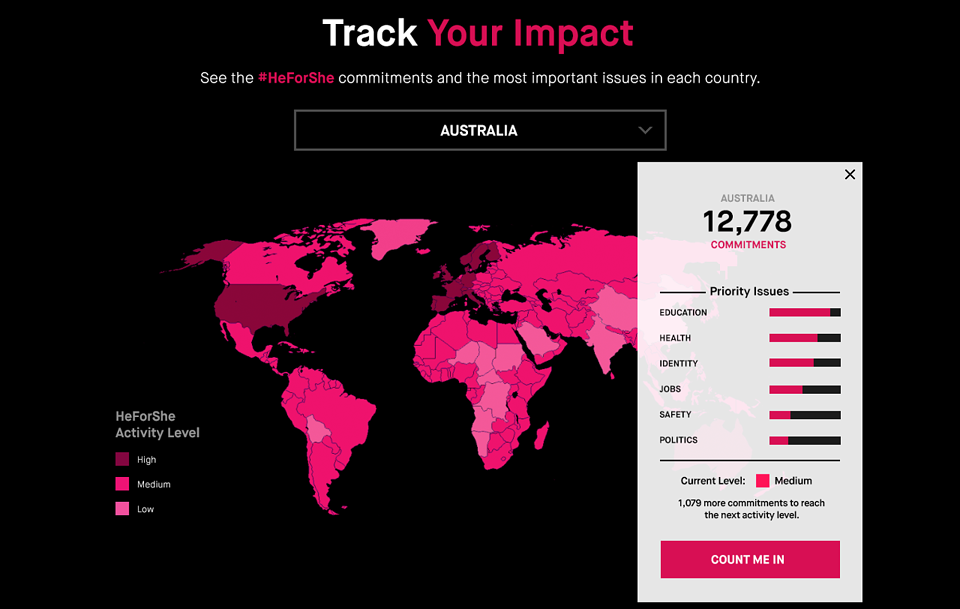This screenshot has width=960, height=609.
Task: Click the Current Level Medium indicator swatch
Action: 762,480
